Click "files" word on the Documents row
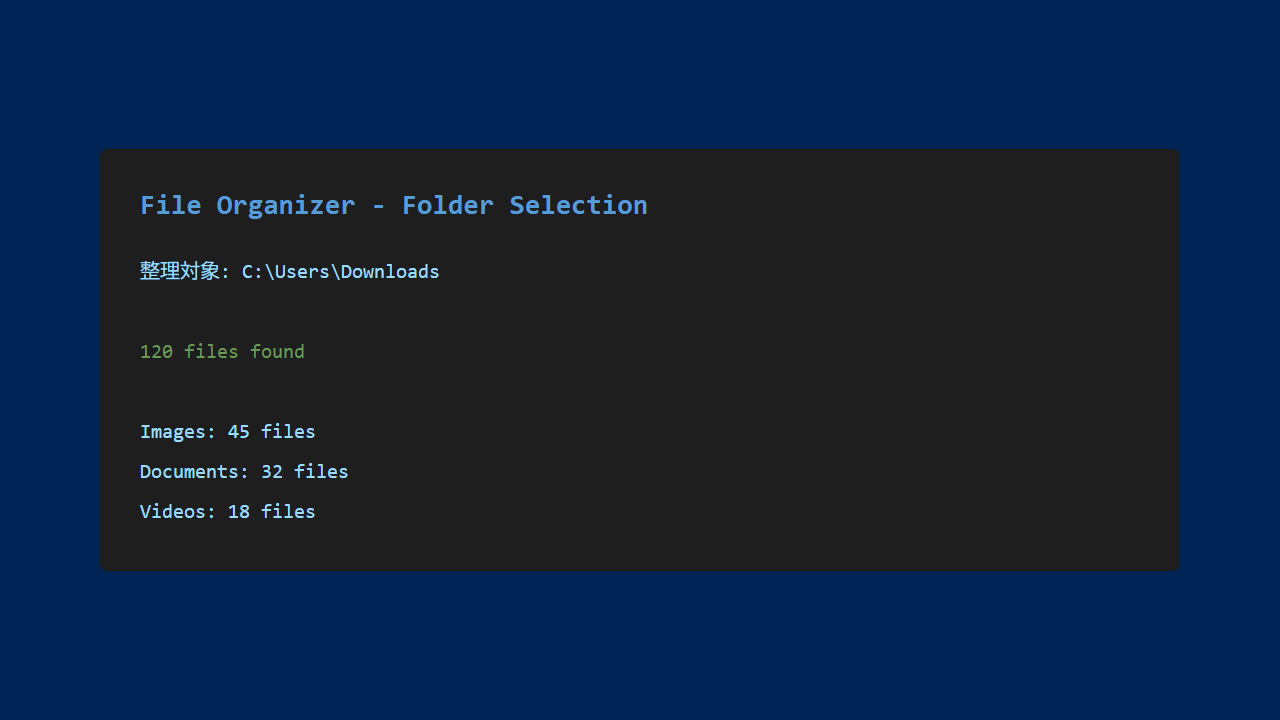This screenshot has width=1280, height=720. tap(321, 472)
